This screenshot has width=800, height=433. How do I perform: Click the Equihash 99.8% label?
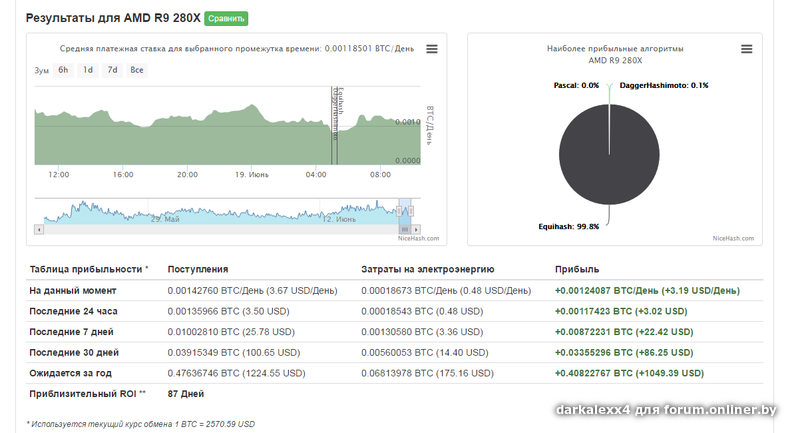click(568, 226)
